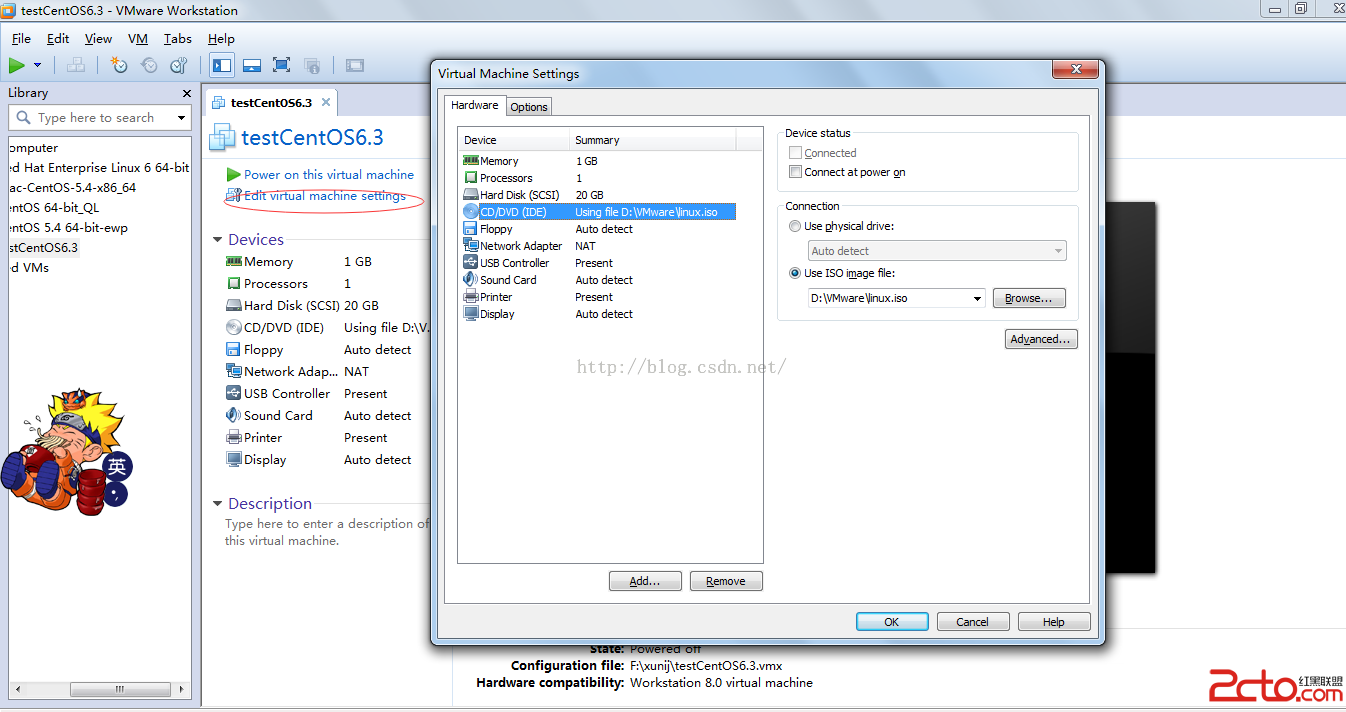The image size is (1346, 712).
Task: Click the large VM icon beside testCentOS6.3 heading
Action: [222, 138]
